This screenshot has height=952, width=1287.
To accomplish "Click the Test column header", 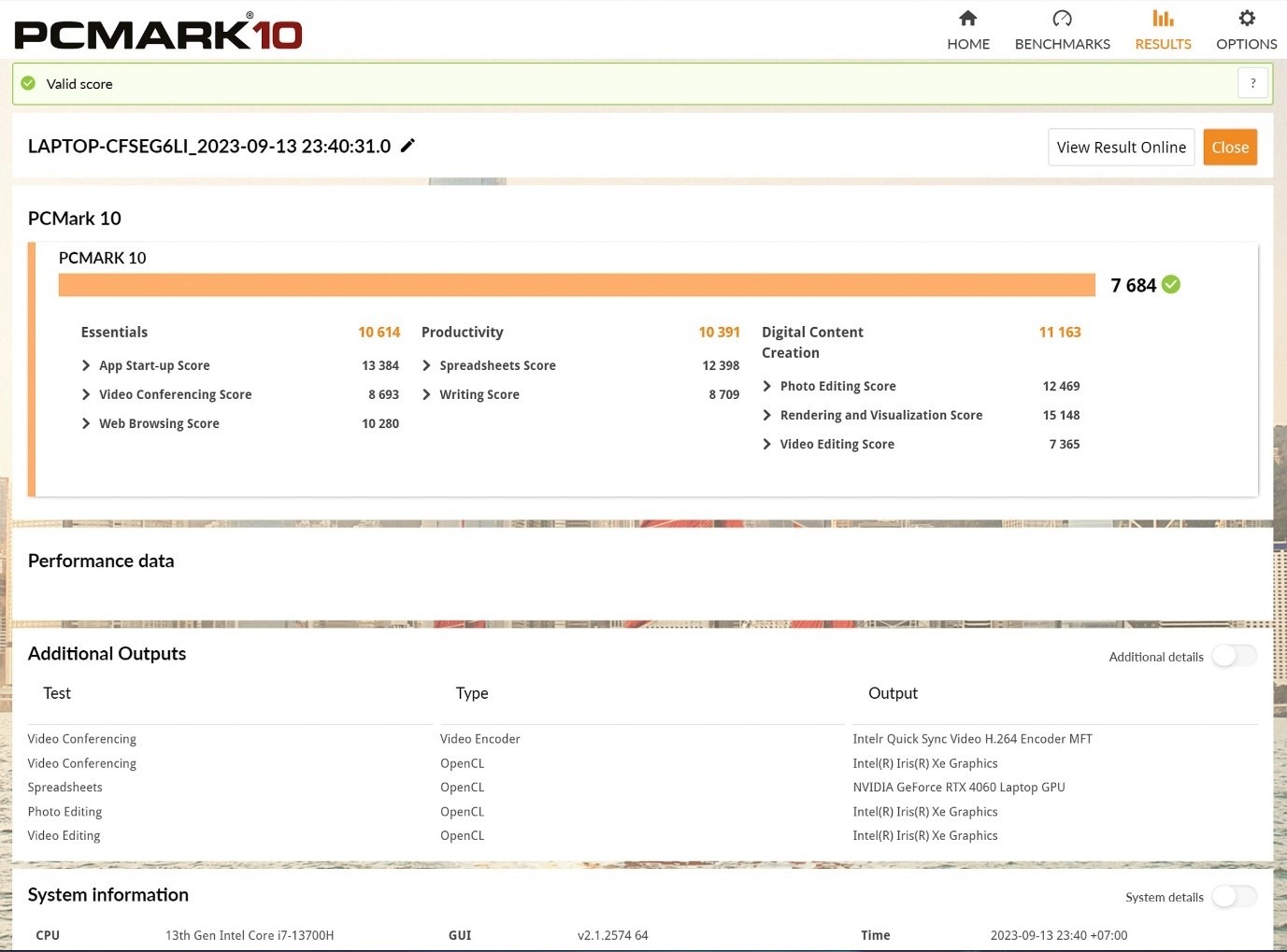I will (57, 693).
